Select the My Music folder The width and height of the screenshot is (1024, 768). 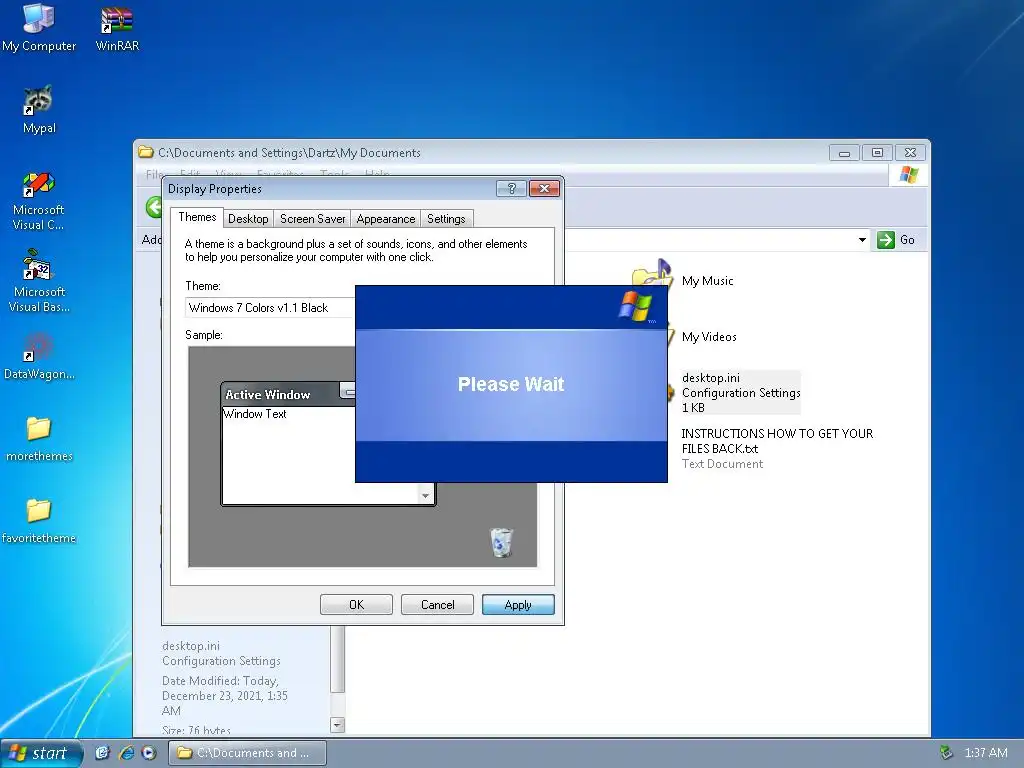point(707,281)
